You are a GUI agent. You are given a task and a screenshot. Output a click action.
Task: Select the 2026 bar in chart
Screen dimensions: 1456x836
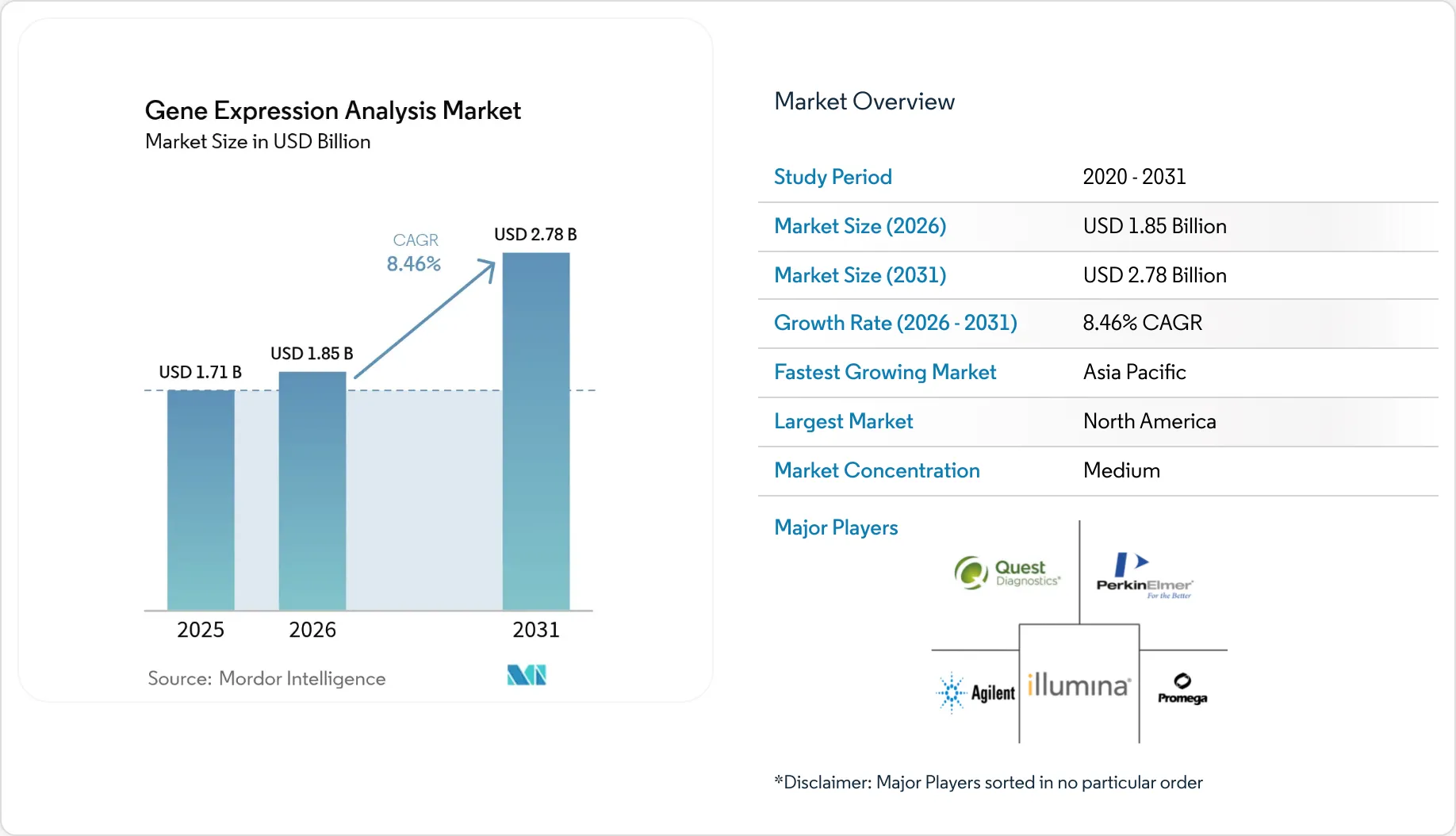312,491
